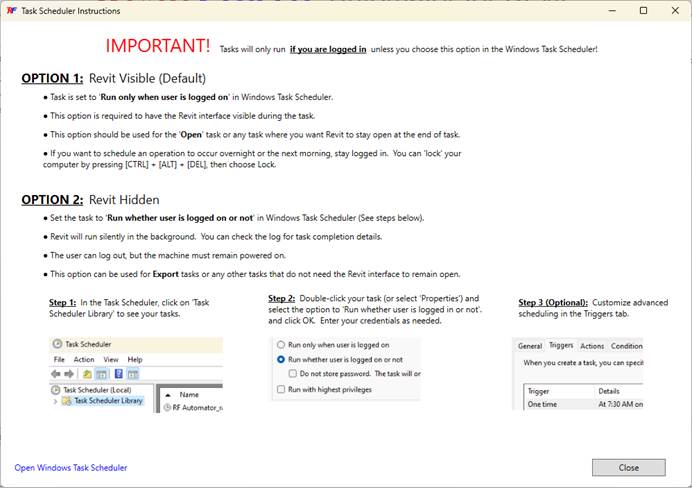Open the View menu in Task Scheduler
Screen dimensions: 692x488
coord(110,359)
